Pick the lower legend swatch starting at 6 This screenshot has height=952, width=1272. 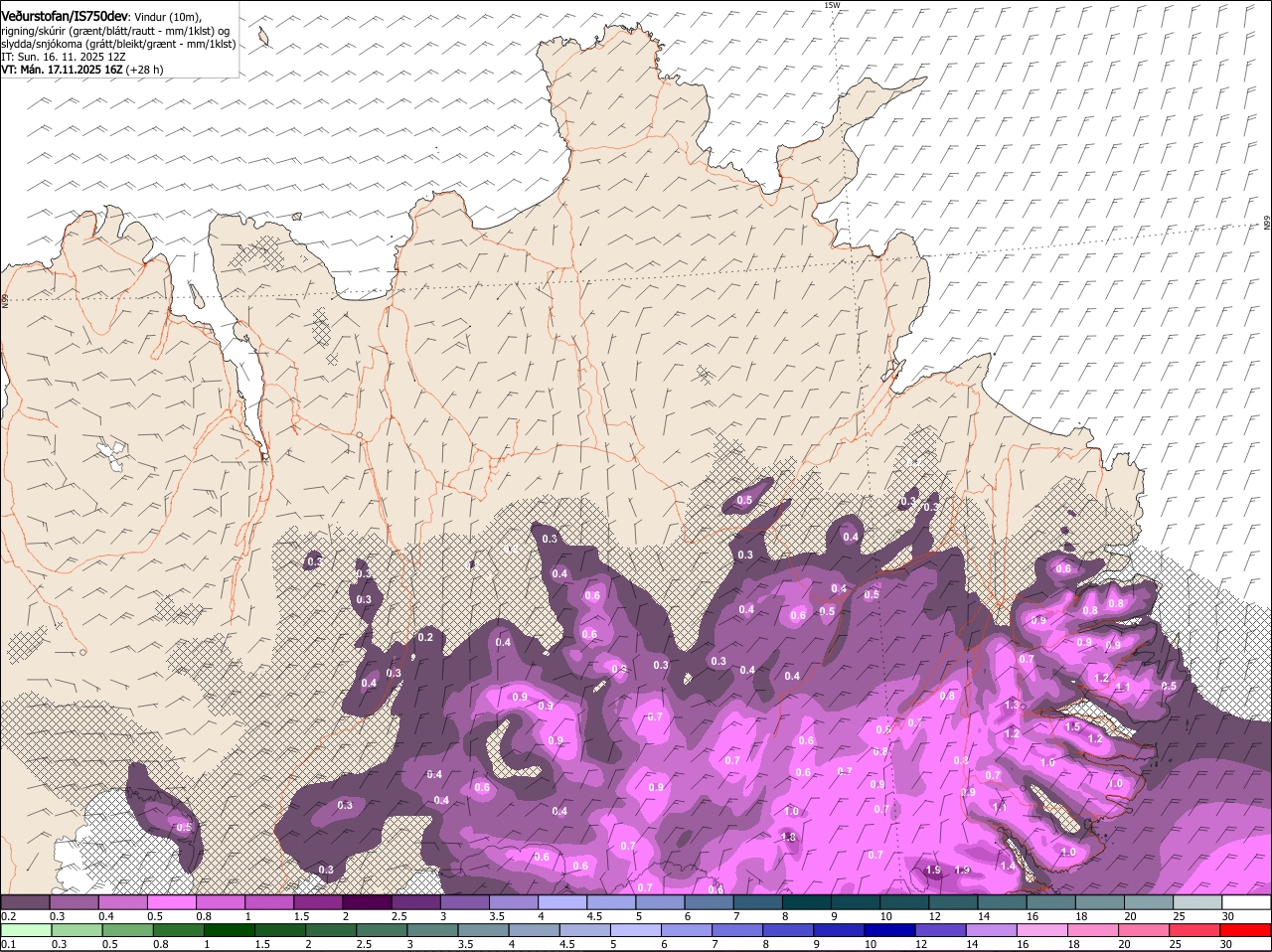[687, 930]
